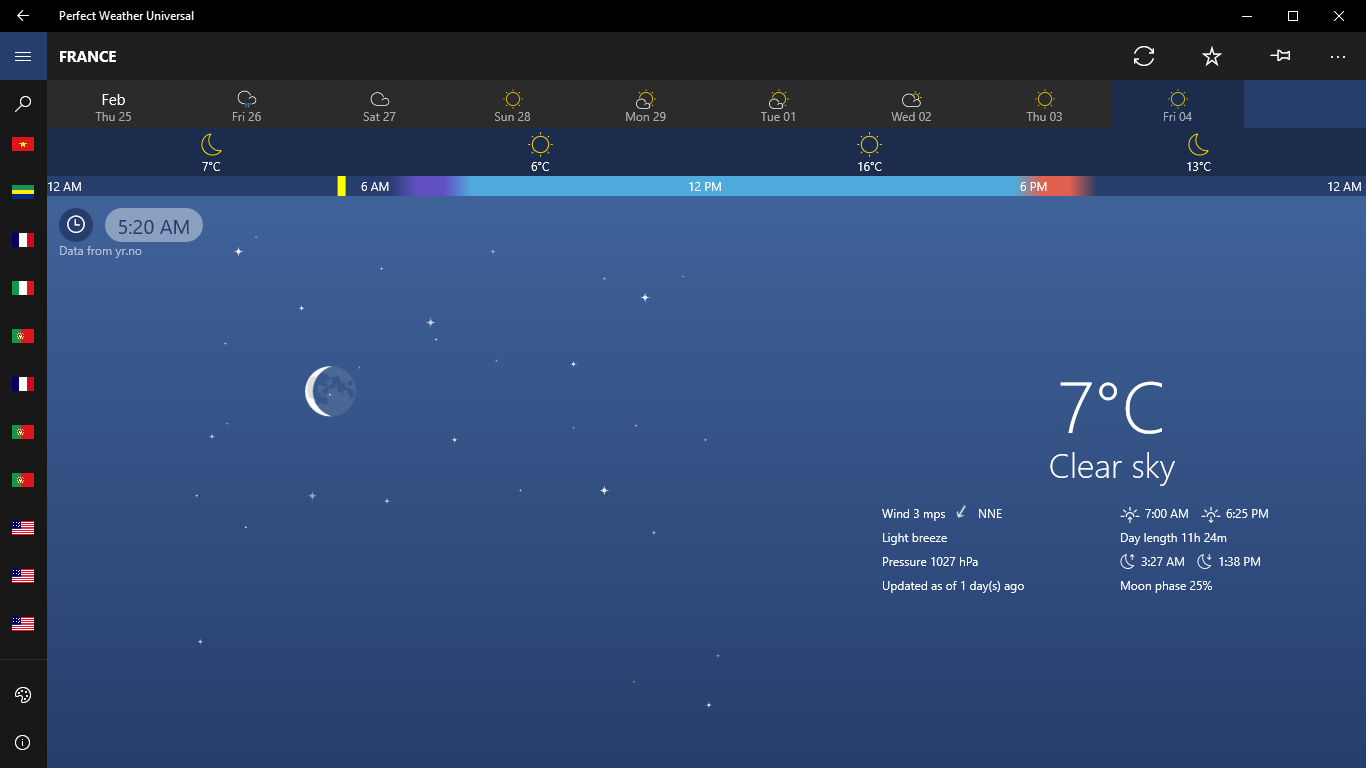Refresh the weather data
1366x768 pixels.
(1143, 56)
